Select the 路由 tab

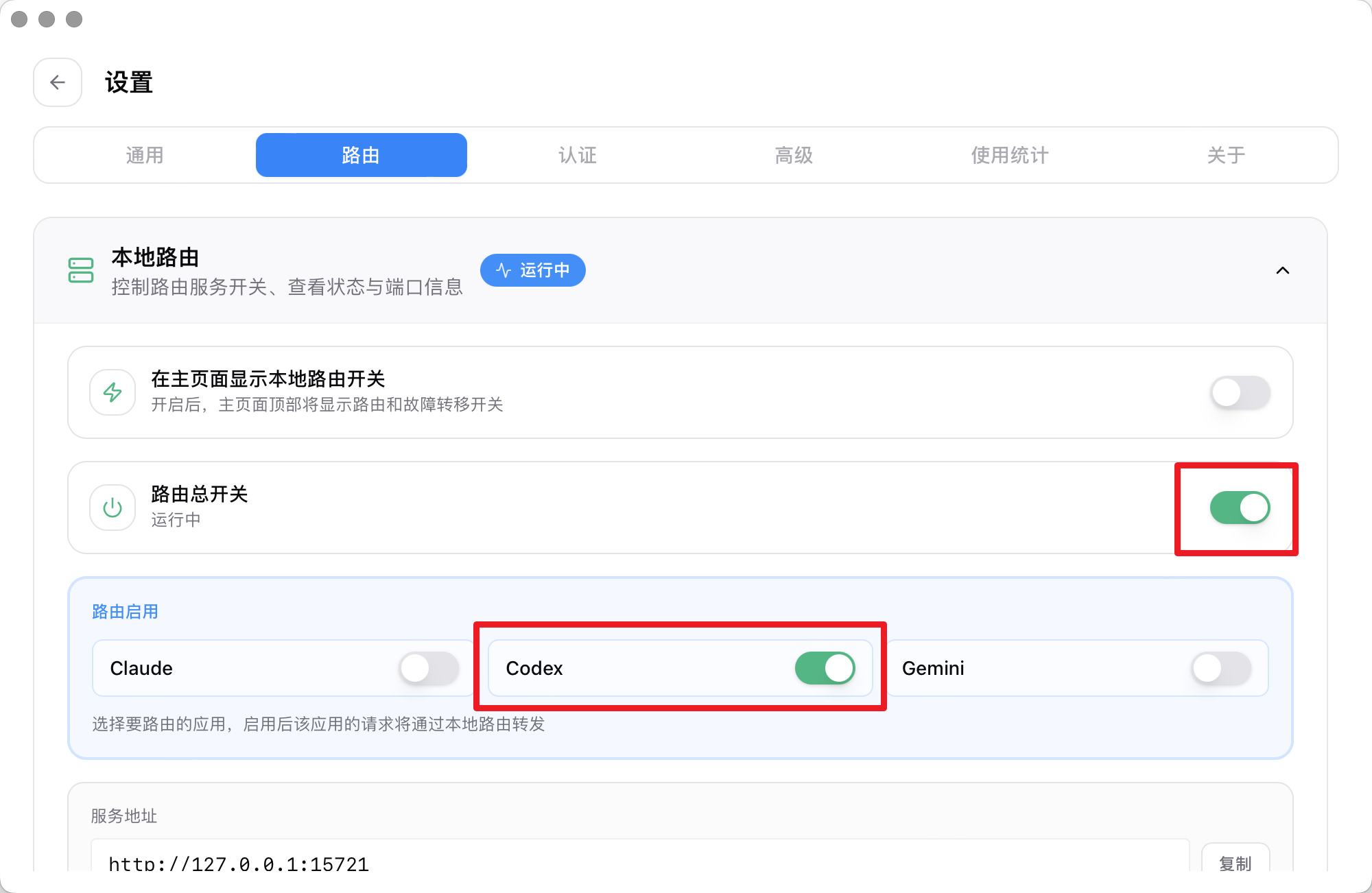[362, 155]
